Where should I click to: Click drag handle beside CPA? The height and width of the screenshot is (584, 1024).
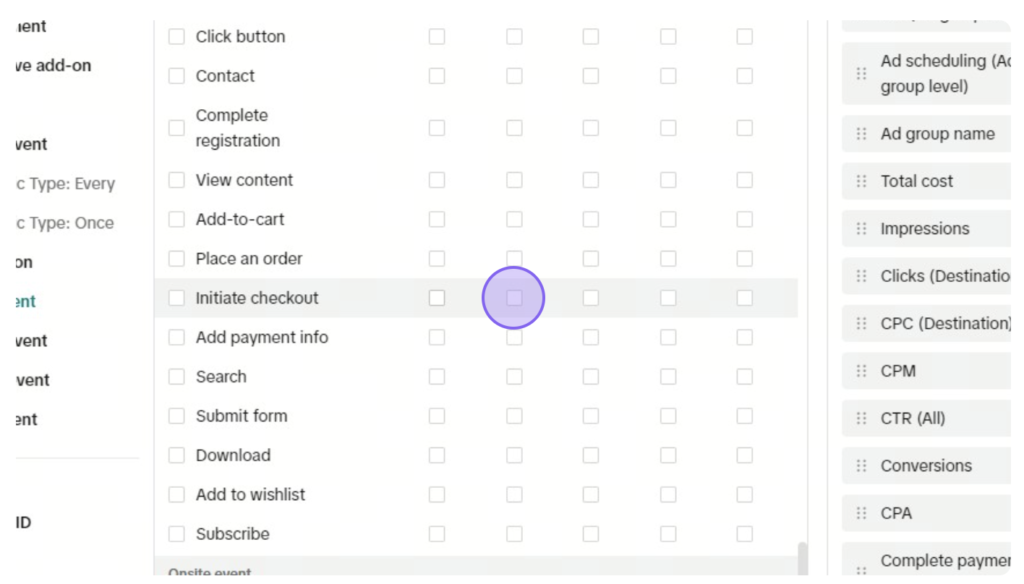click(x=861, y=513)
